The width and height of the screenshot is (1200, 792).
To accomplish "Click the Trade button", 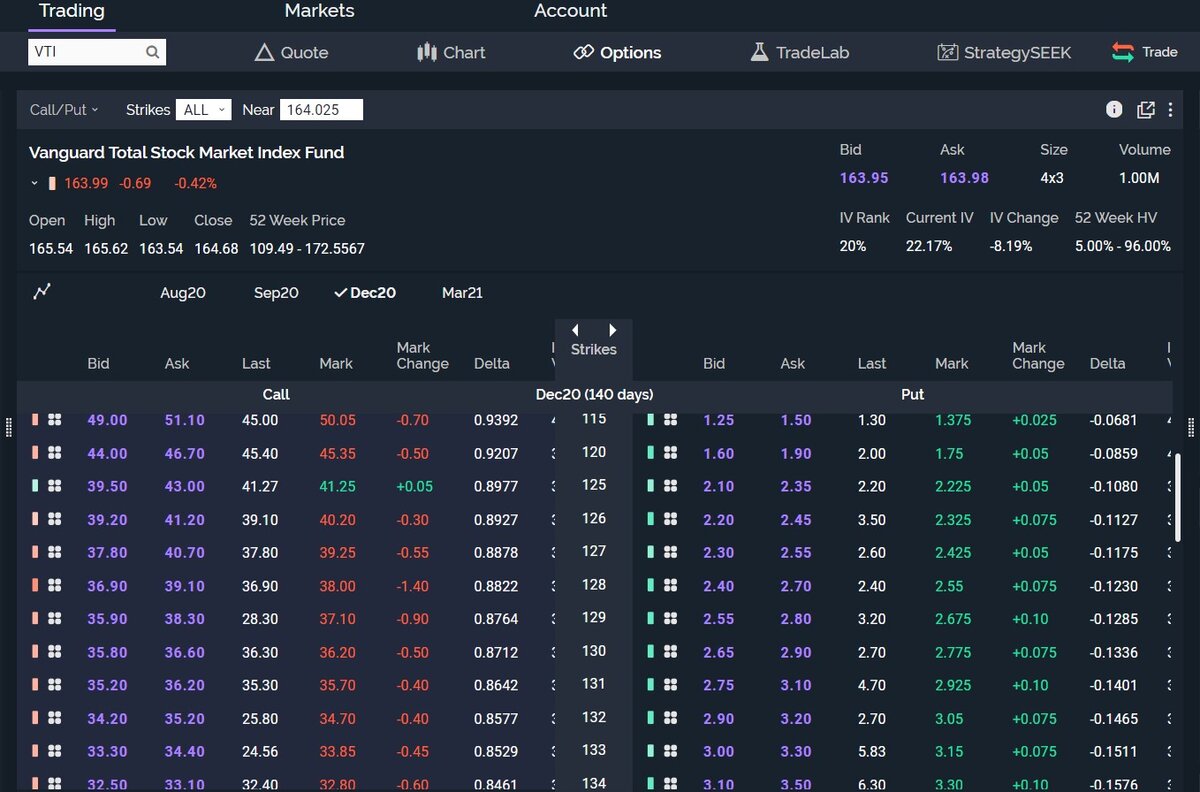I will pyautogui.click(x=1145, y=52).
